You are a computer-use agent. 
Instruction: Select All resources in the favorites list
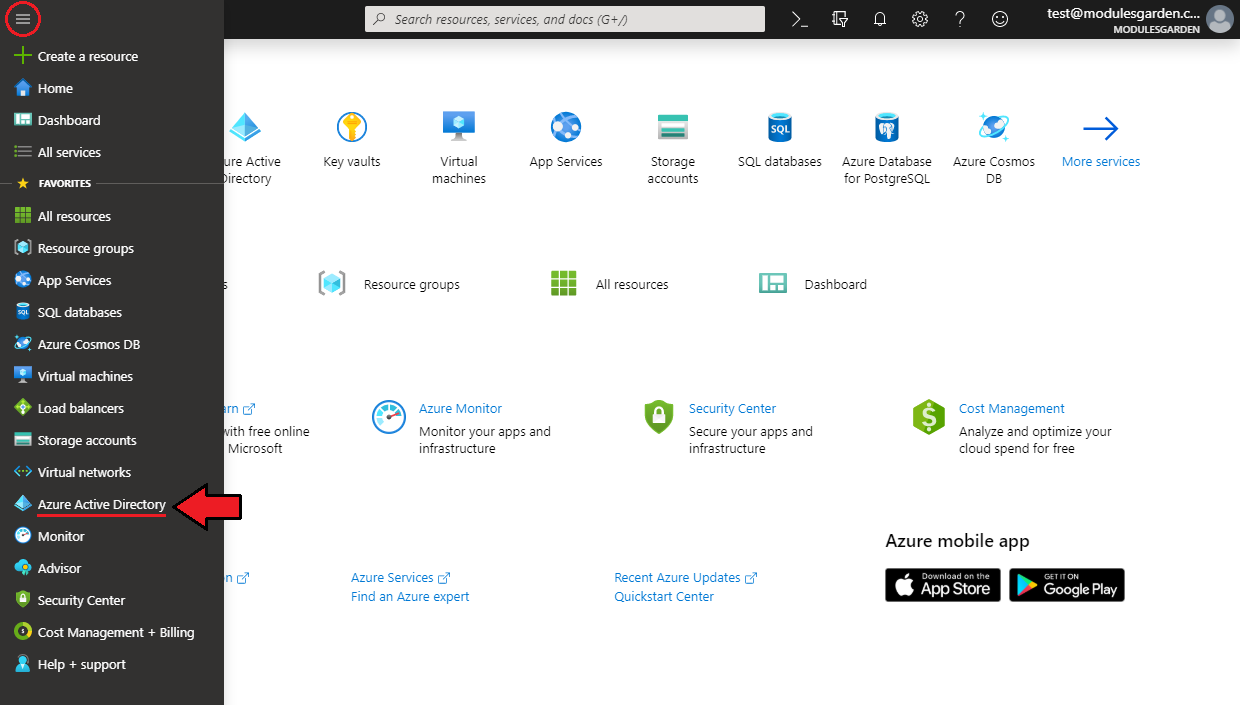(74, 216)
